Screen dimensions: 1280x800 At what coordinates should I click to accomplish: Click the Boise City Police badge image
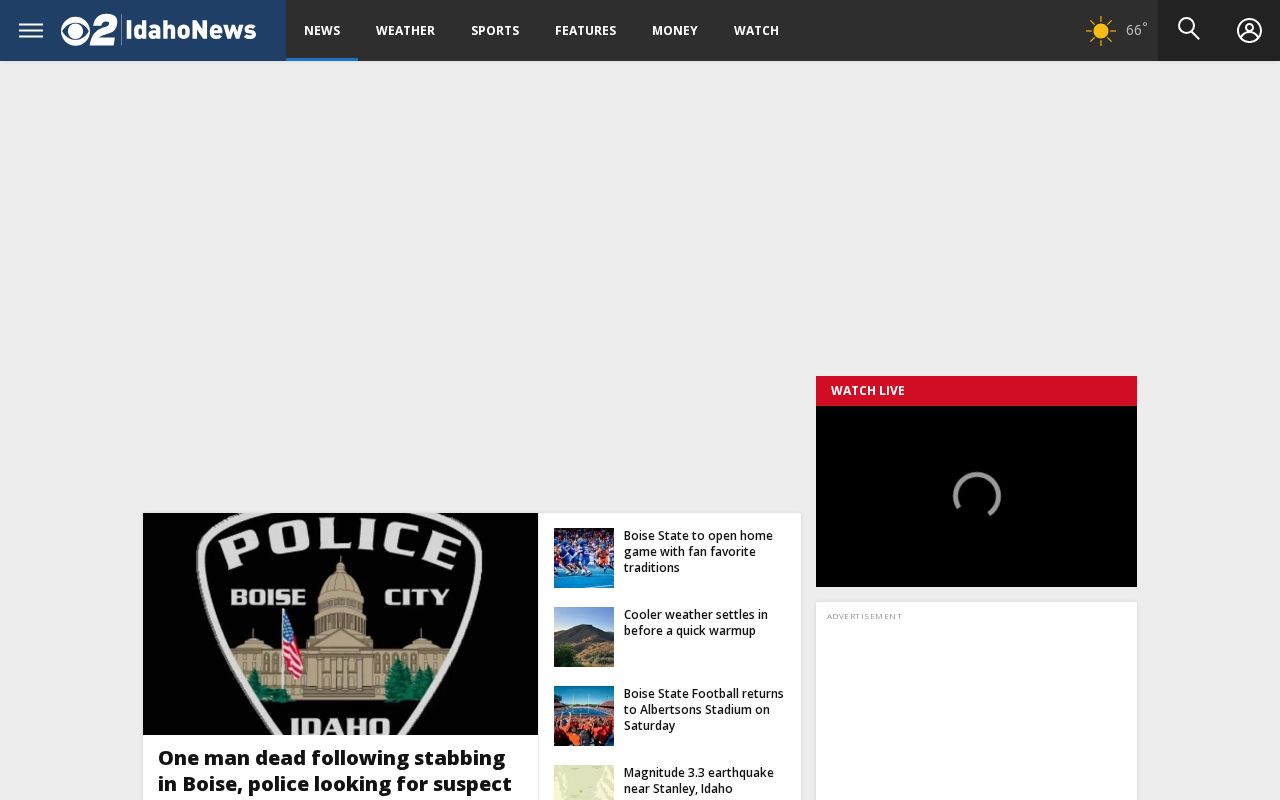pyautogui.click(x=340, y=624)
